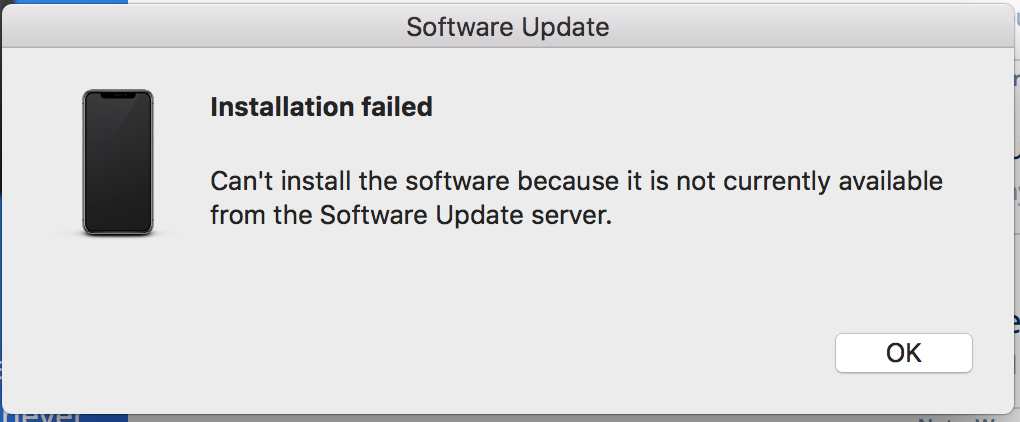1020x422 pixels.
Task: Click the Installation failed heading
Action: coord(321,107)
